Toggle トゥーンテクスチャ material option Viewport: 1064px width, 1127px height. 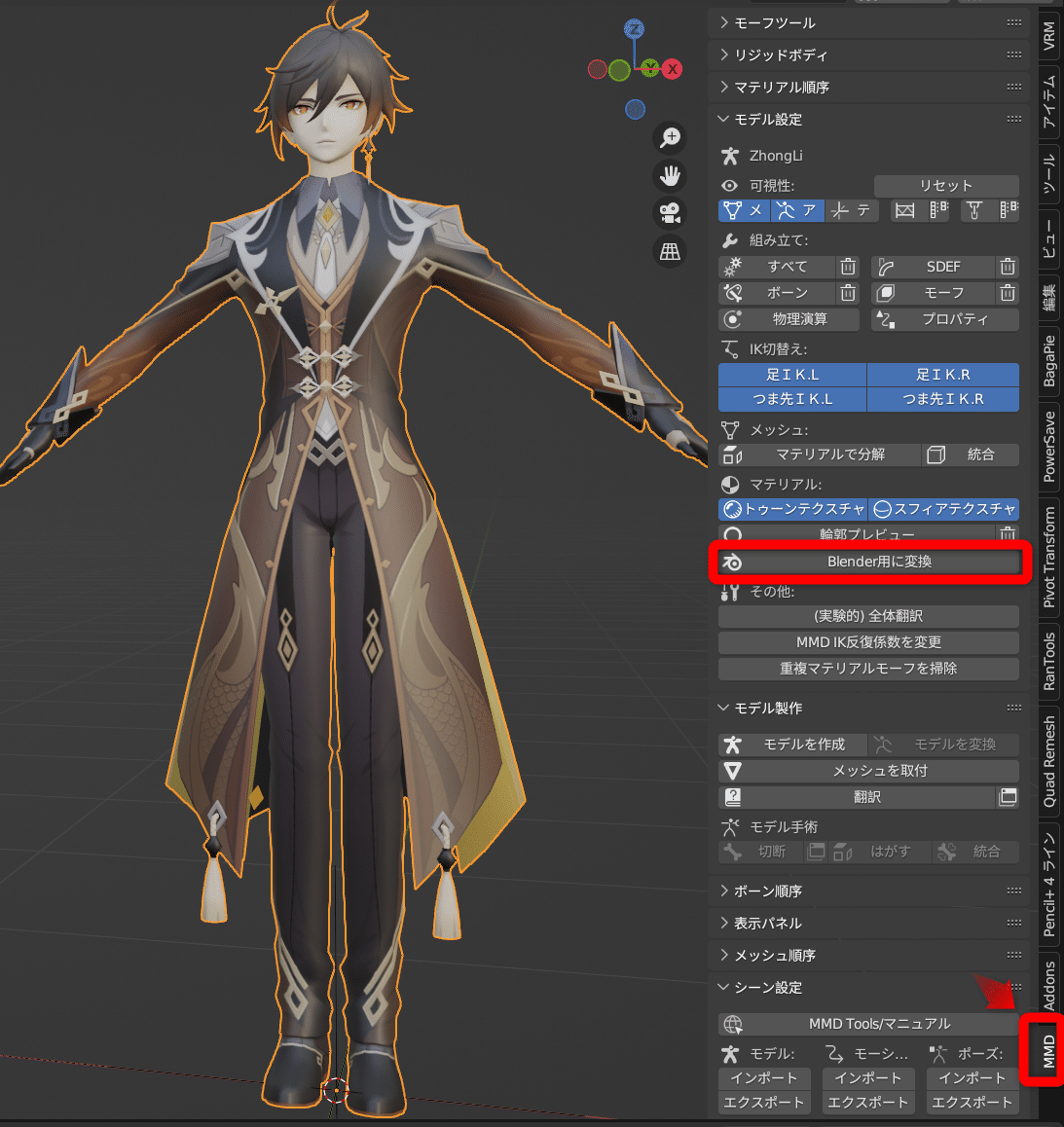pos(792,509)
